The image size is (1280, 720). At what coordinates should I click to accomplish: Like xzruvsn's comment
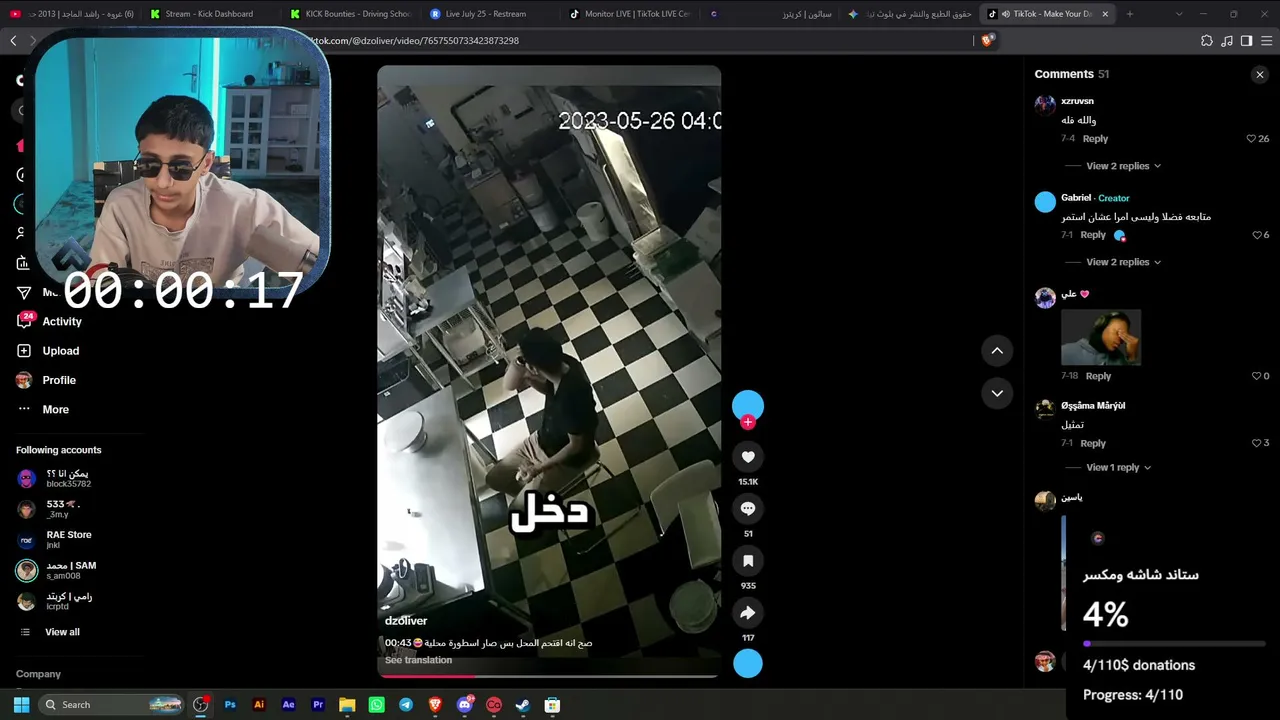(x=1251, y=139)
